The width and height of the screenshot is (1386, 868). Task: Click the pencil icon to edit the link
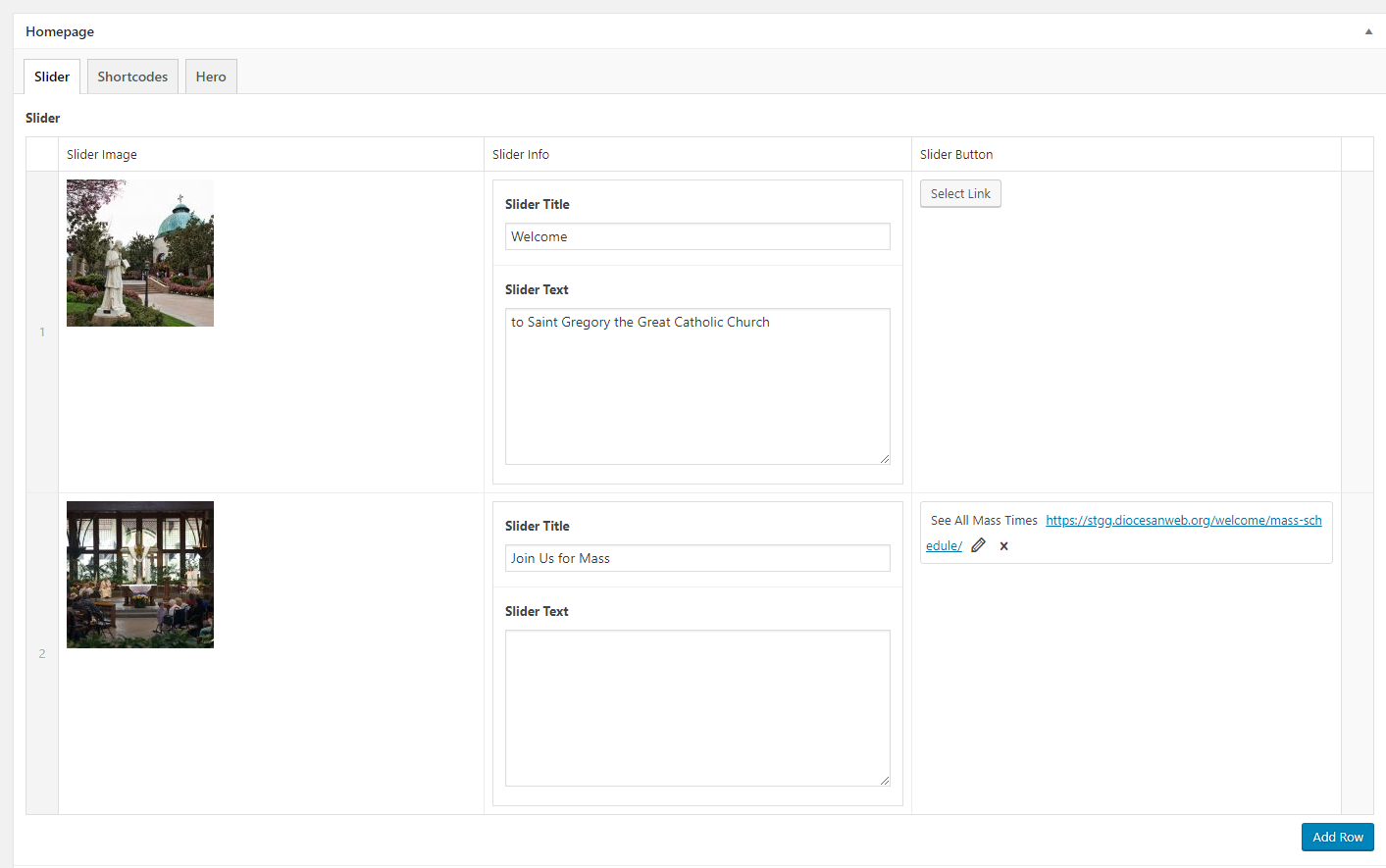(x=978, y=545)
